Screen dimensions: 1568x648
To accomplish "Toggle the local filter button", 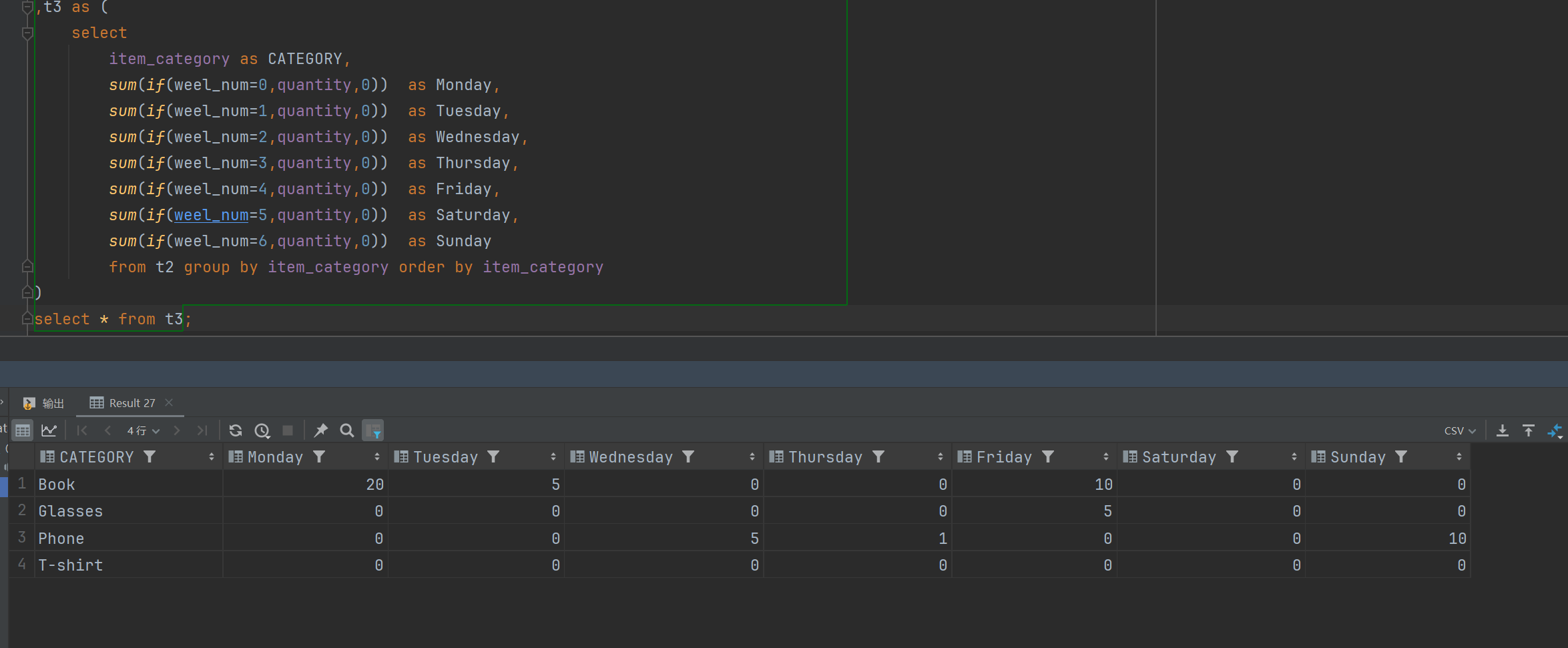I will point(373,430).
